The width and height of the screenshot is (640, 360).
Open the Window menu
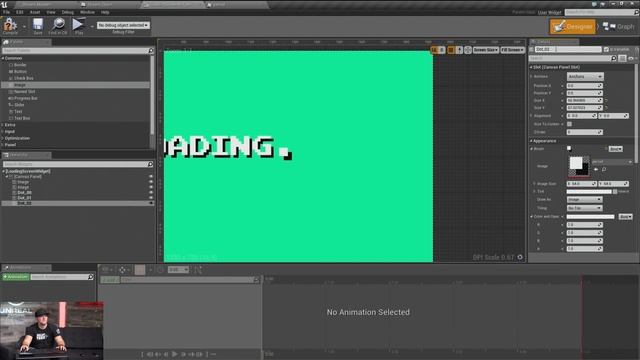(87, 12)
